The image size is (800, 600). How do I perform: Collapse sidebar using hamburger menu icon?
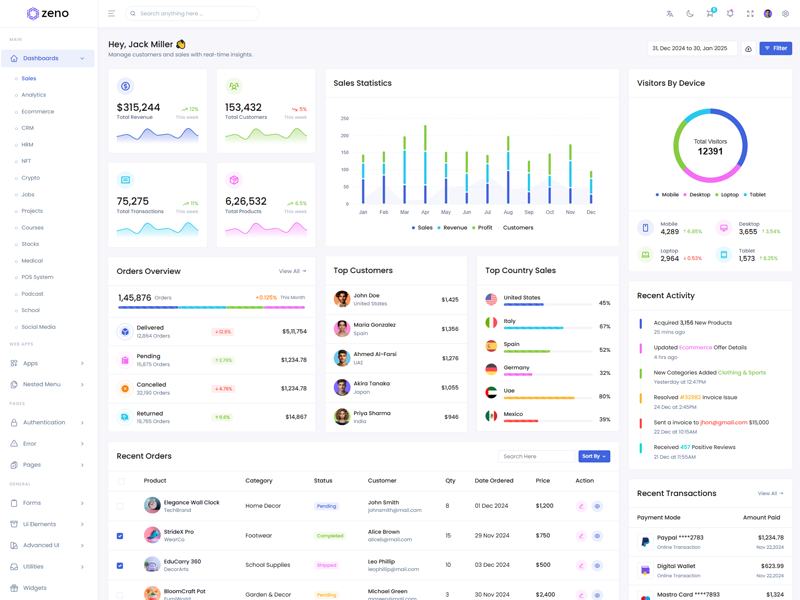[x=111, y=14]
